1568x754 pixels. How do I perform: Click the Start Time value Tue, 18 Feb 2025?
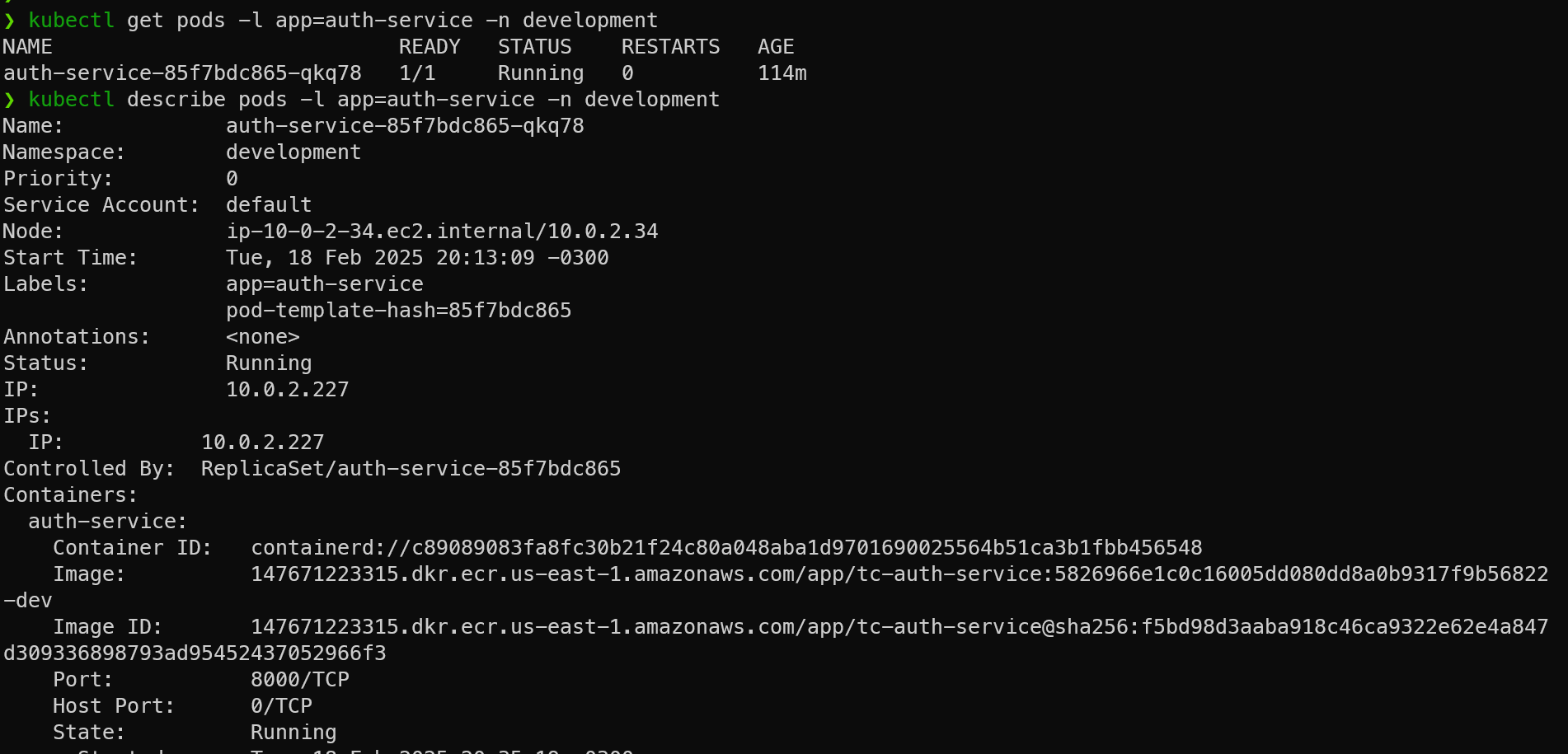[x=417, y=258]
